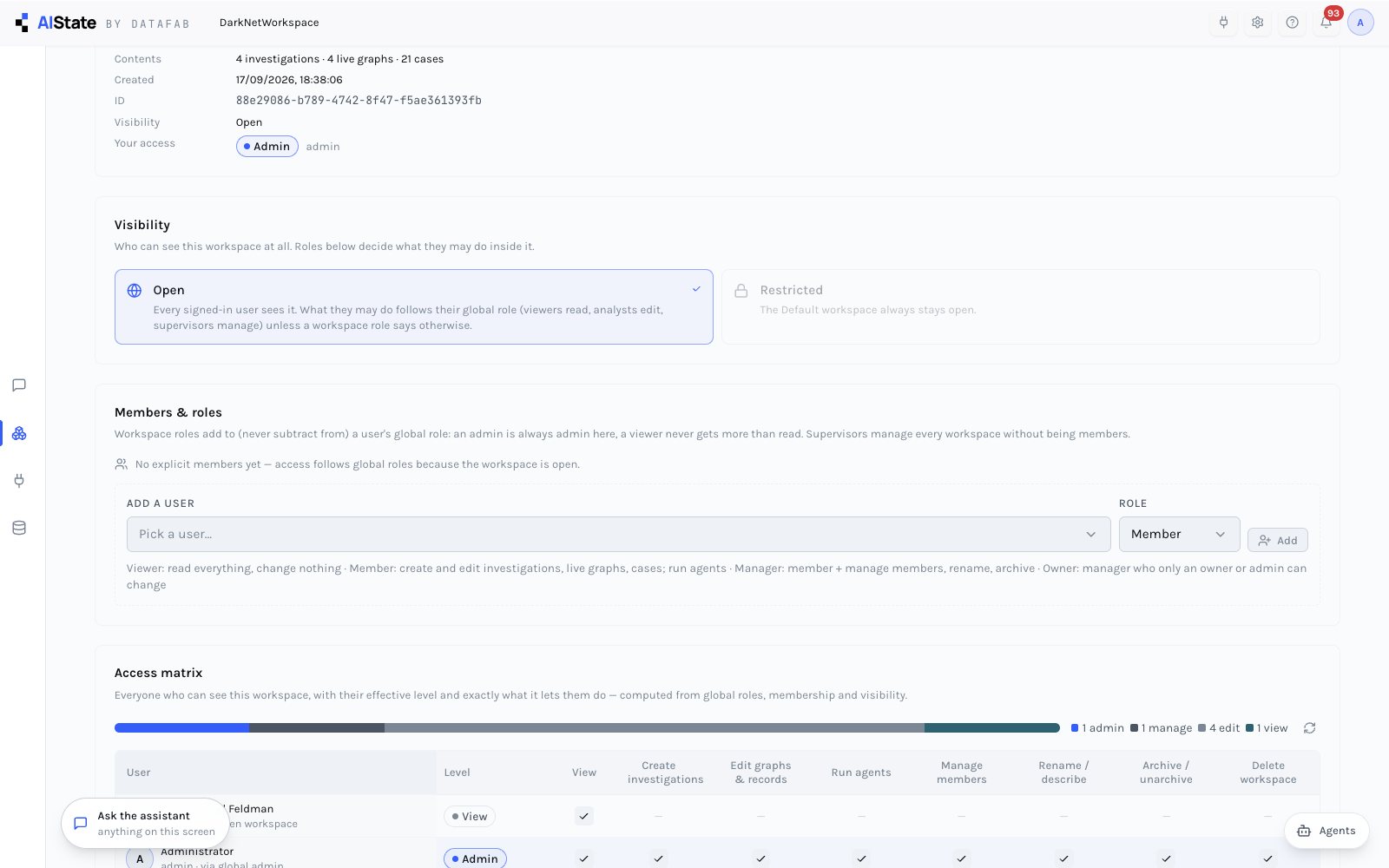Click the workspace ID 88e29086-b789-4742-8f47-f5ae361393fb
The image size is (1389, 868).
click(359, 101)
